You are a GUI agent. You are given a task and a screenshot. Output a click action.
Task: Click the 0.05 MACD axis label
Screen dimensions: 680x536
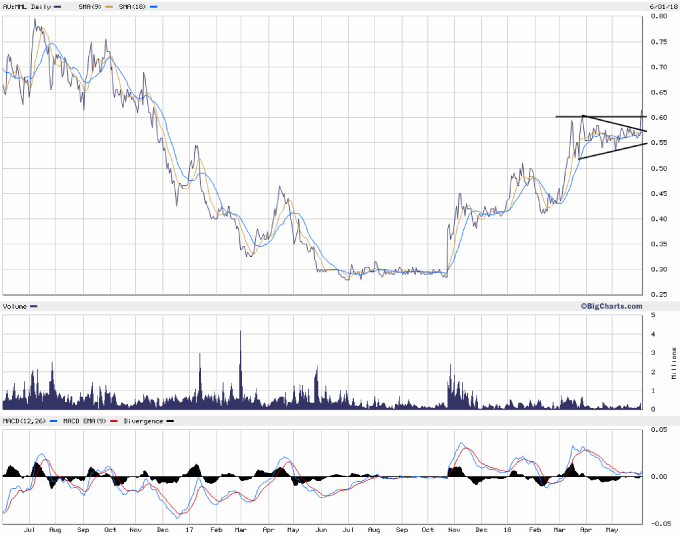(658, 429)
